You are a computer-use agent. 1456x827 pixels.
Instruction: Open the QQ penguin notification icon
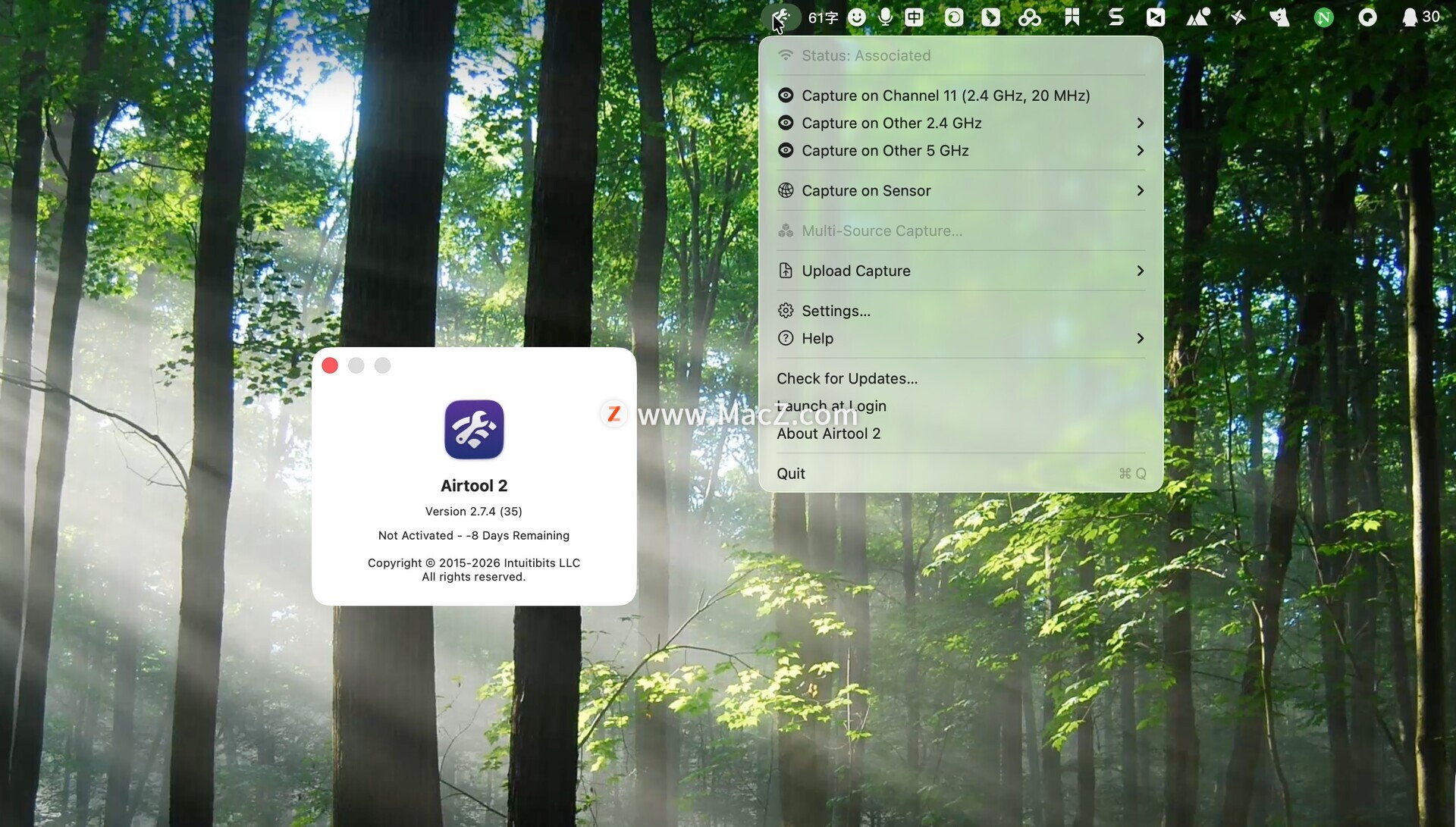(1409, 17)
